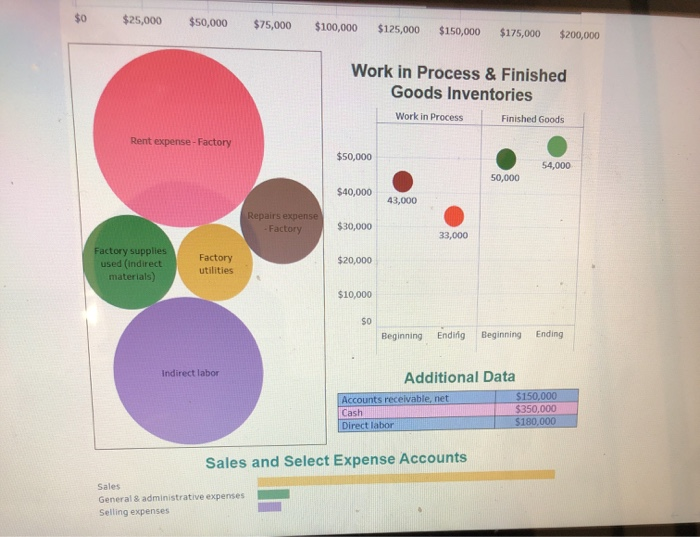Click the 33,000 Work in Process ending dot

coord(454,216)
